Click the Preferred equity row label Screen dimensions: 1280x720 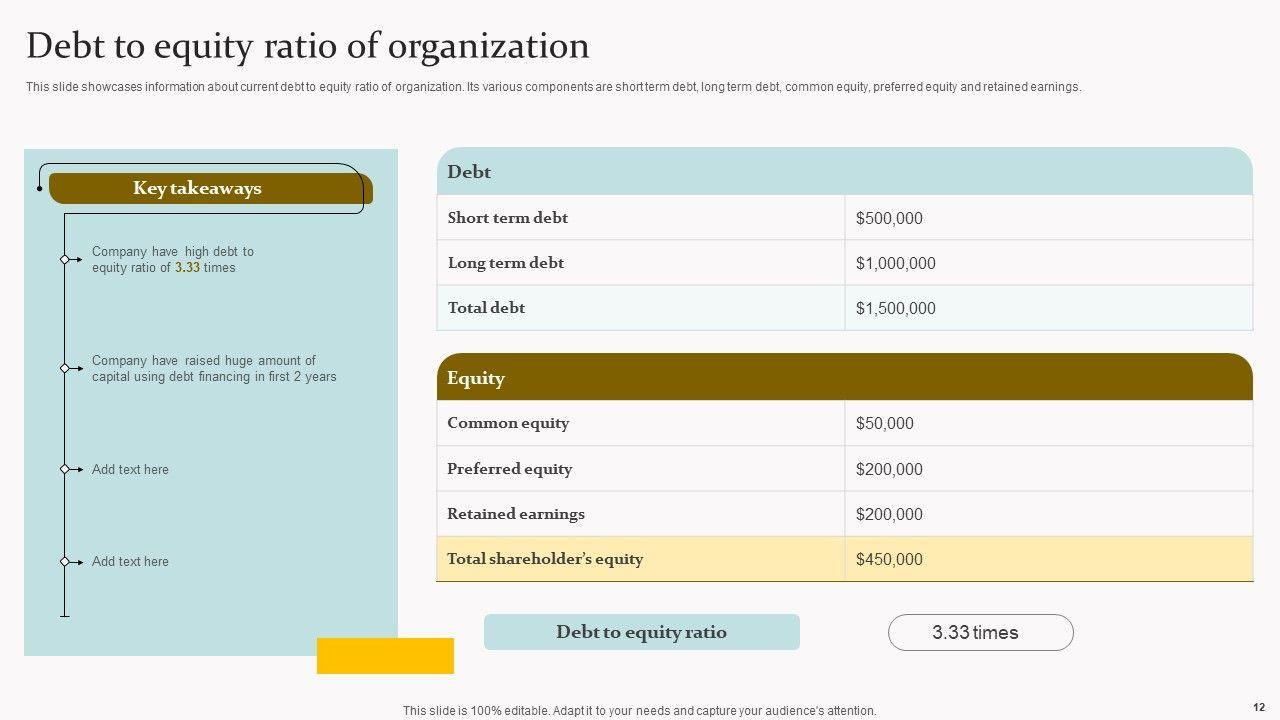[509, 469]
